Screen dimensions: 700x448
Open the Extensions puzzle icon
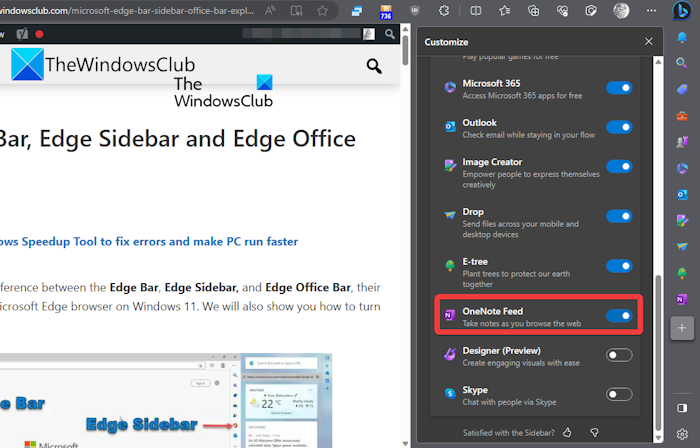click(444, 11)
